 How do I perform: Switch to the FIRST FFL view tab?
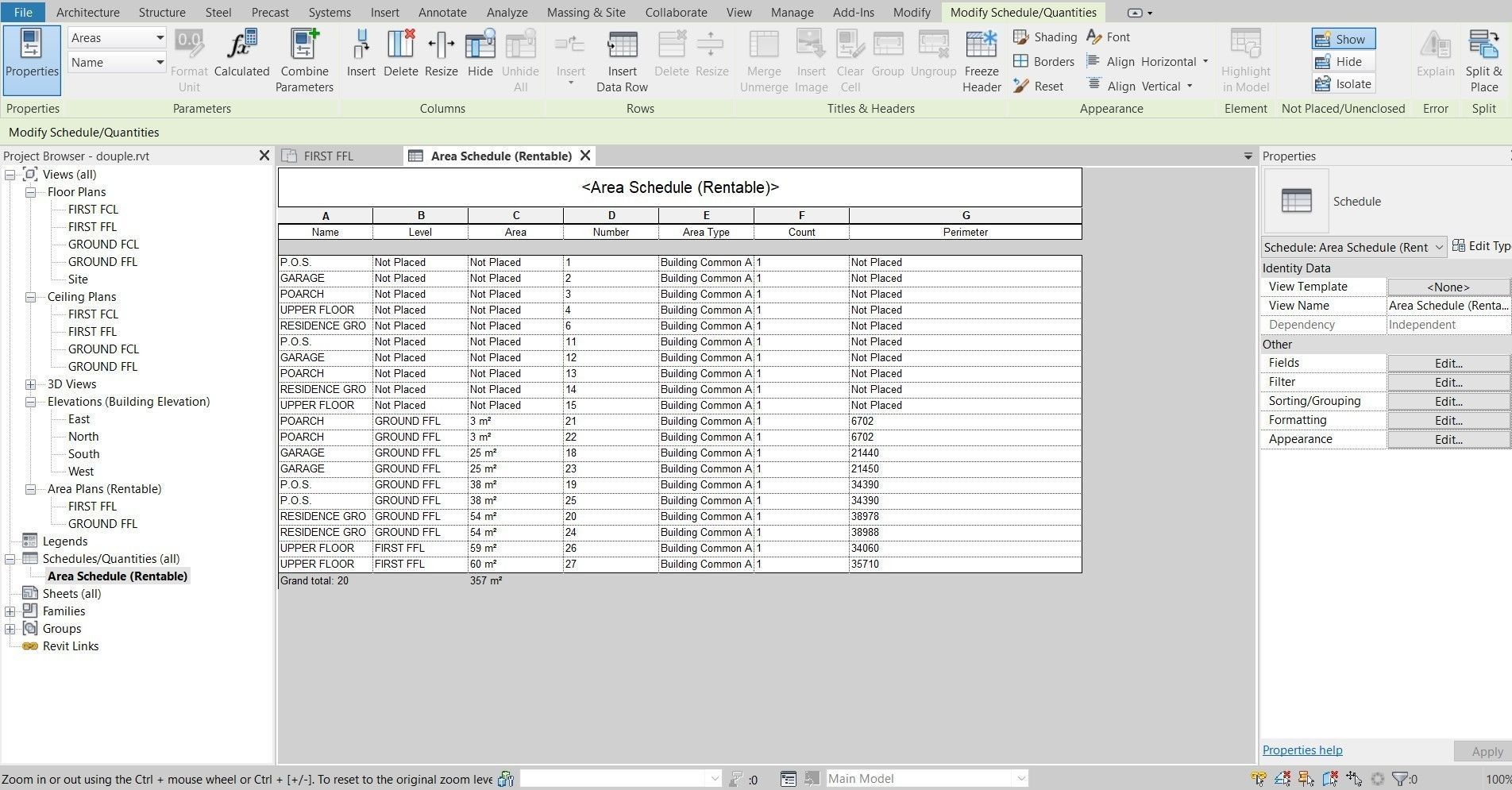click(x=328, y=156)
